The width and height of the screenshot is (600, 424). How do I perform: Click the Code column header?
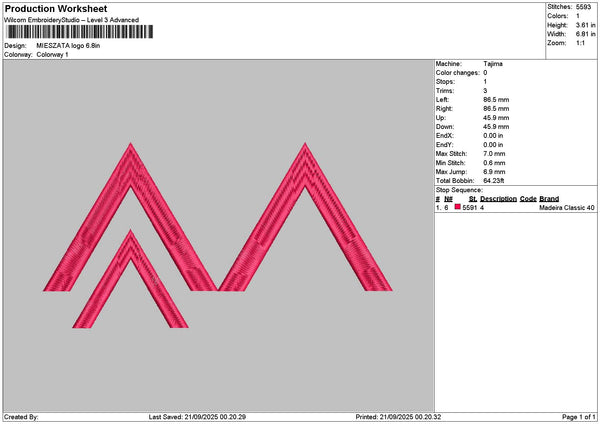click(x=528, y=199)
